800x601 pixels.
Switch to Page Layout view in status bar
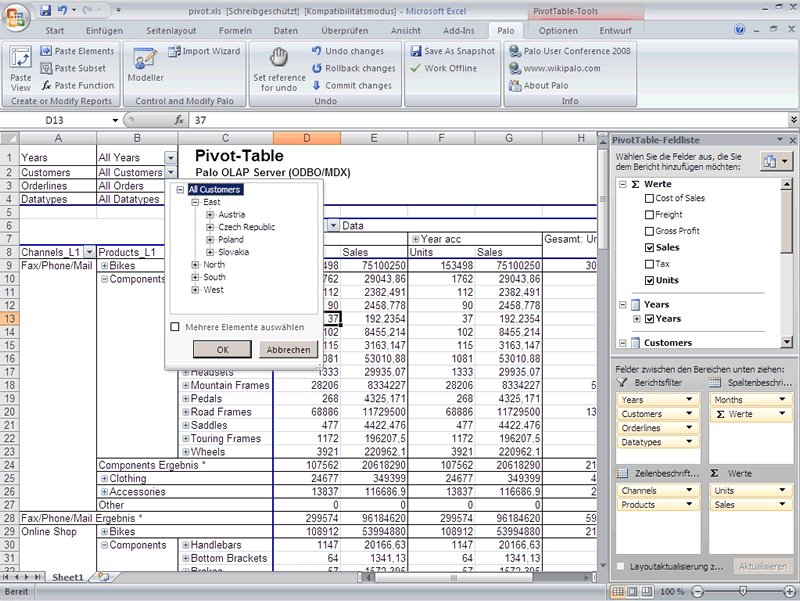pyautogui.click(x=632, y=591)
